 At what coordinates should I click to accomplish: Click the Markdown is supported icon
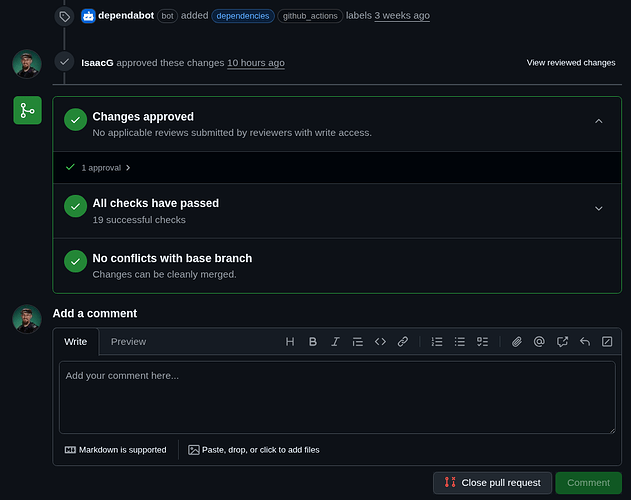(70, 450)
